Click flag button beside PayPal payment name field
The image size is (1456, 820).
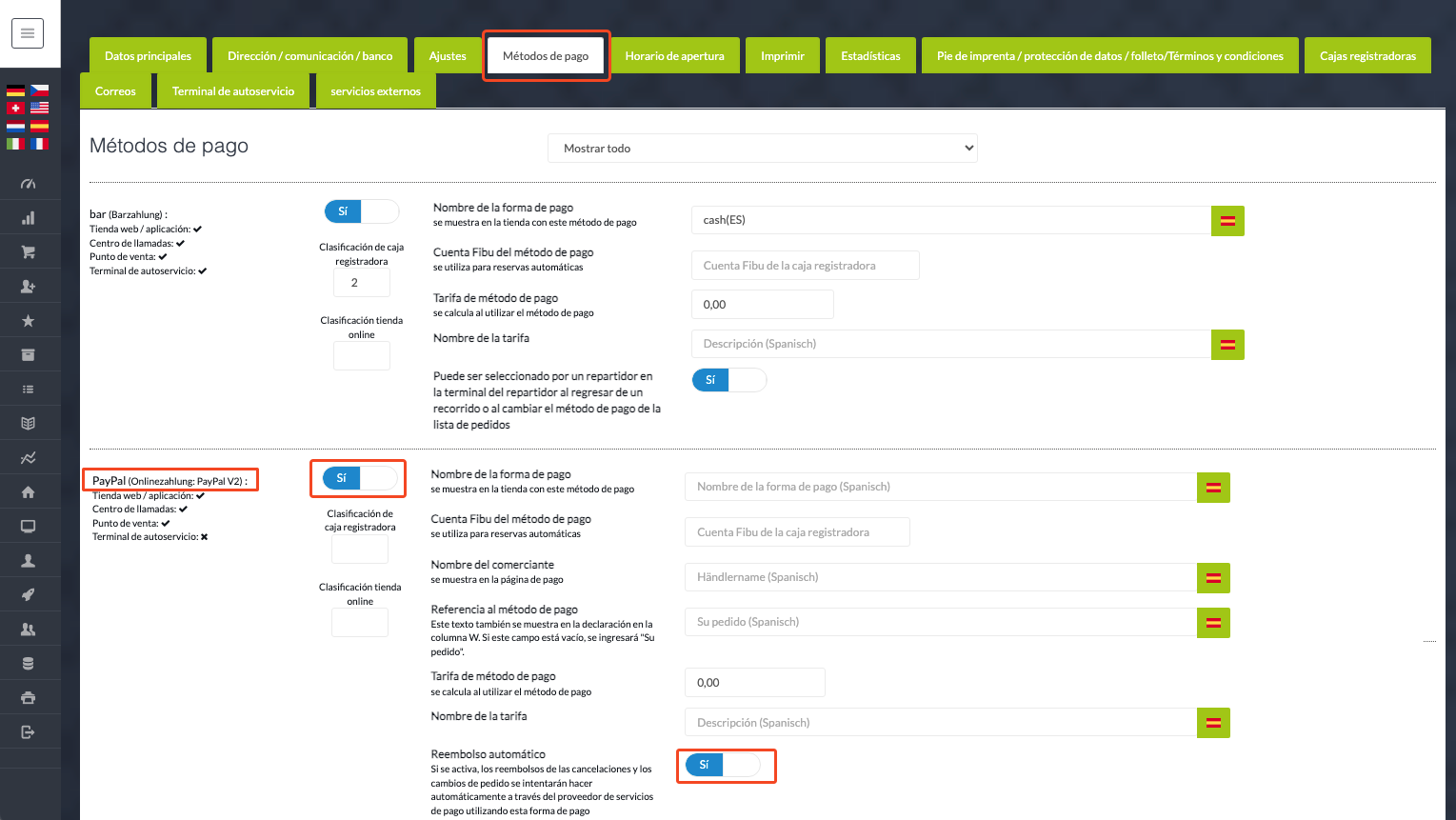1213,488
